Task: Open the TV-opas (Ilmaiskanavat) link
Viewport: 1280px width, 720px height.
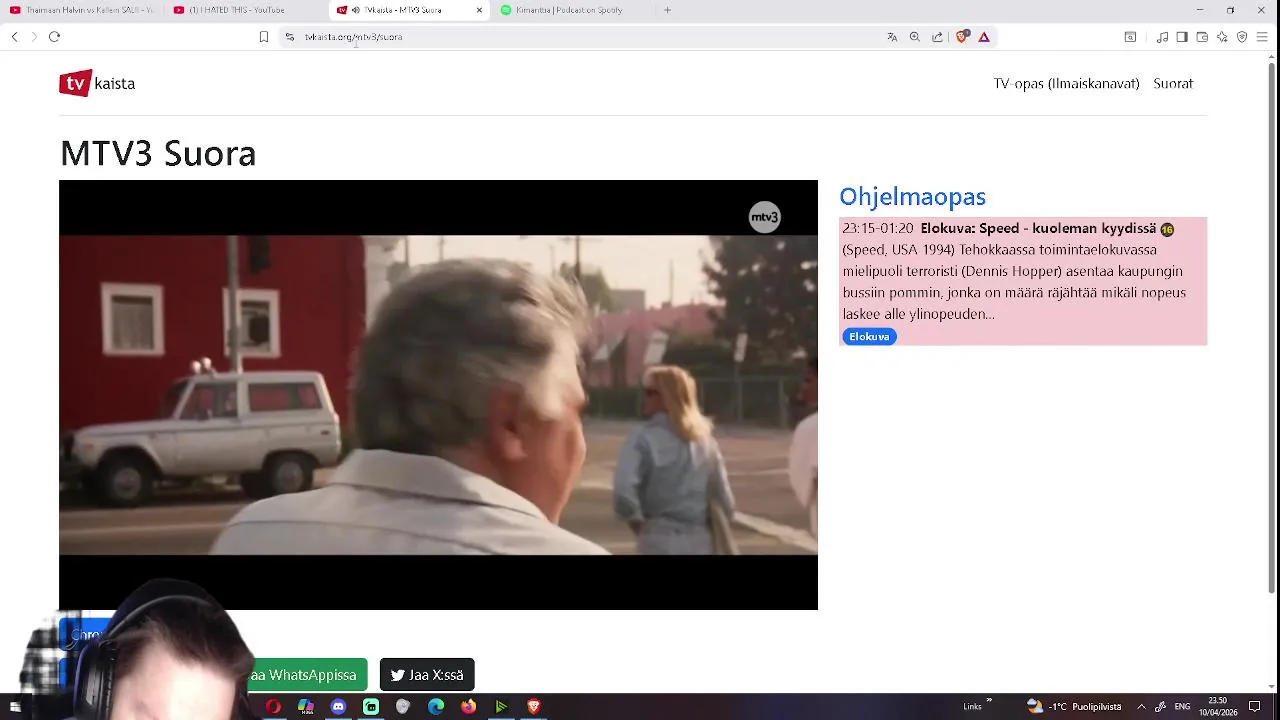Action: click(x=1066, y=83)
